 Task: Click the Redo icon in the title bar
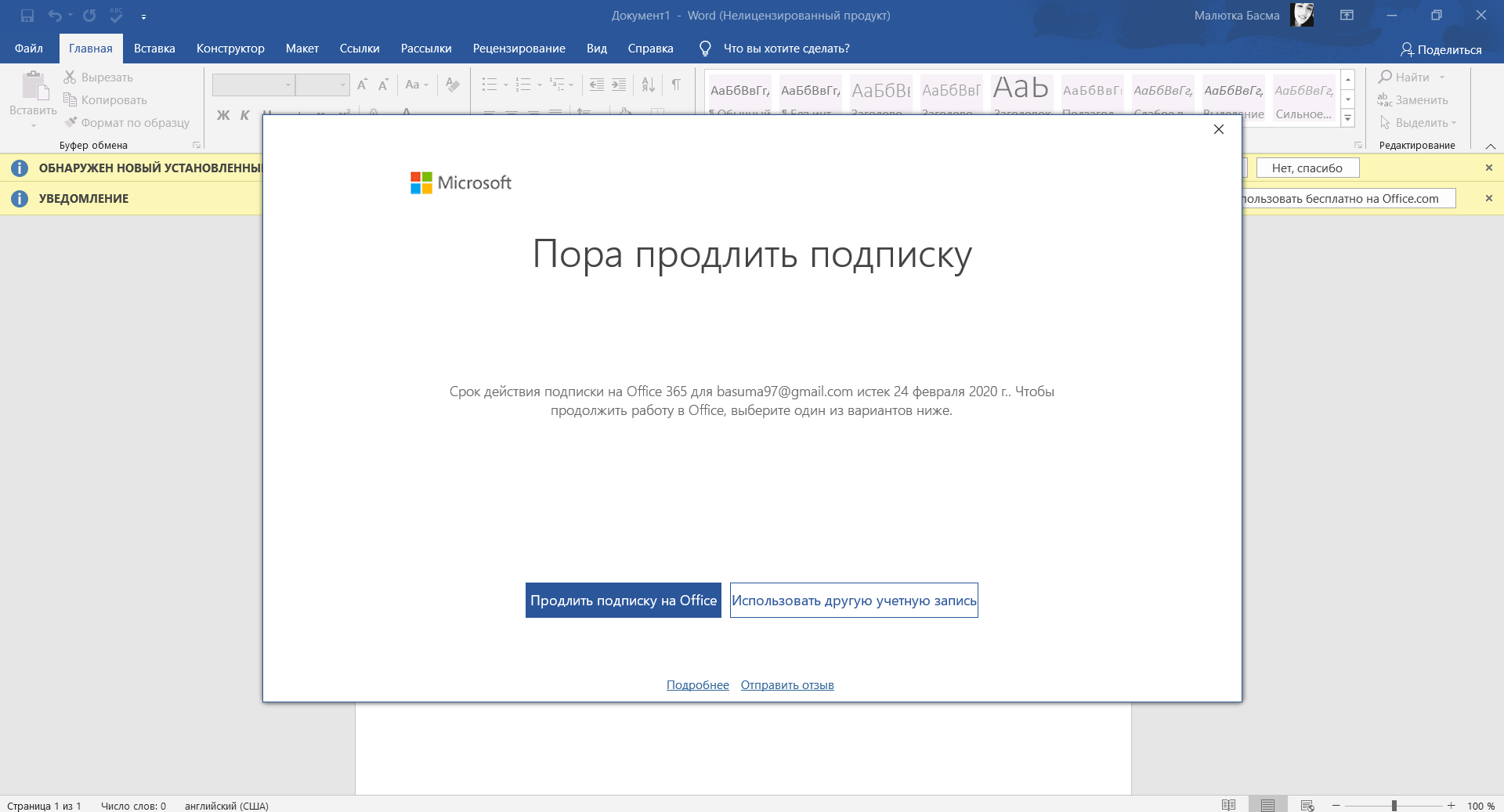pos(89,16)
